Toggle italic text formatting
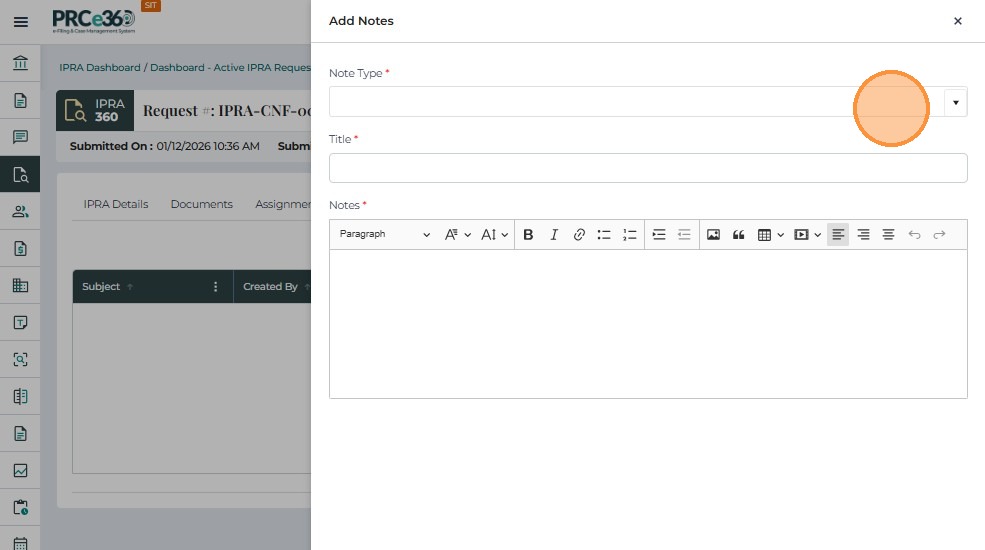 point(553,234)
